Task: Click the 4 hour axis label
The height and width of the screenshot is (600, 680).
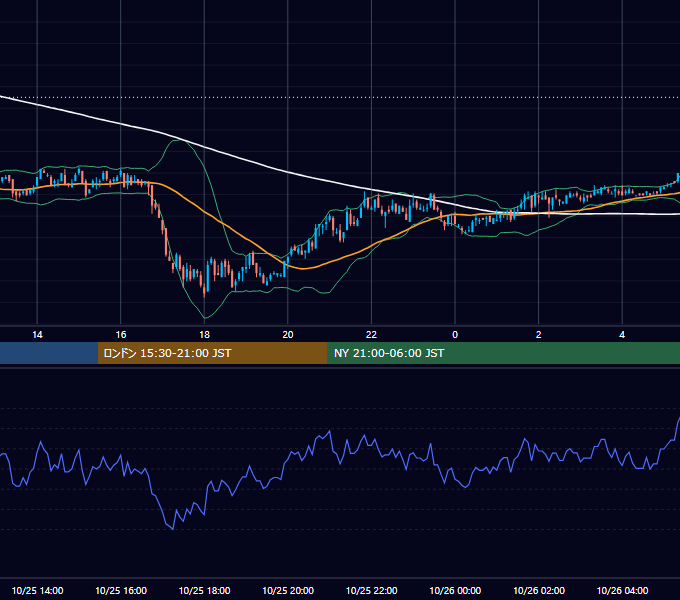Action: pos(622,335)
